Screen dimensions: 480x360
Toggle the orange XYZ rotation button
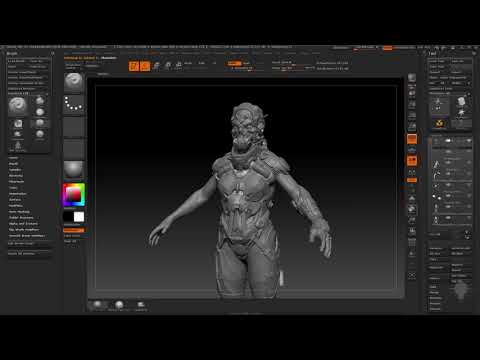tap(412, 180)
